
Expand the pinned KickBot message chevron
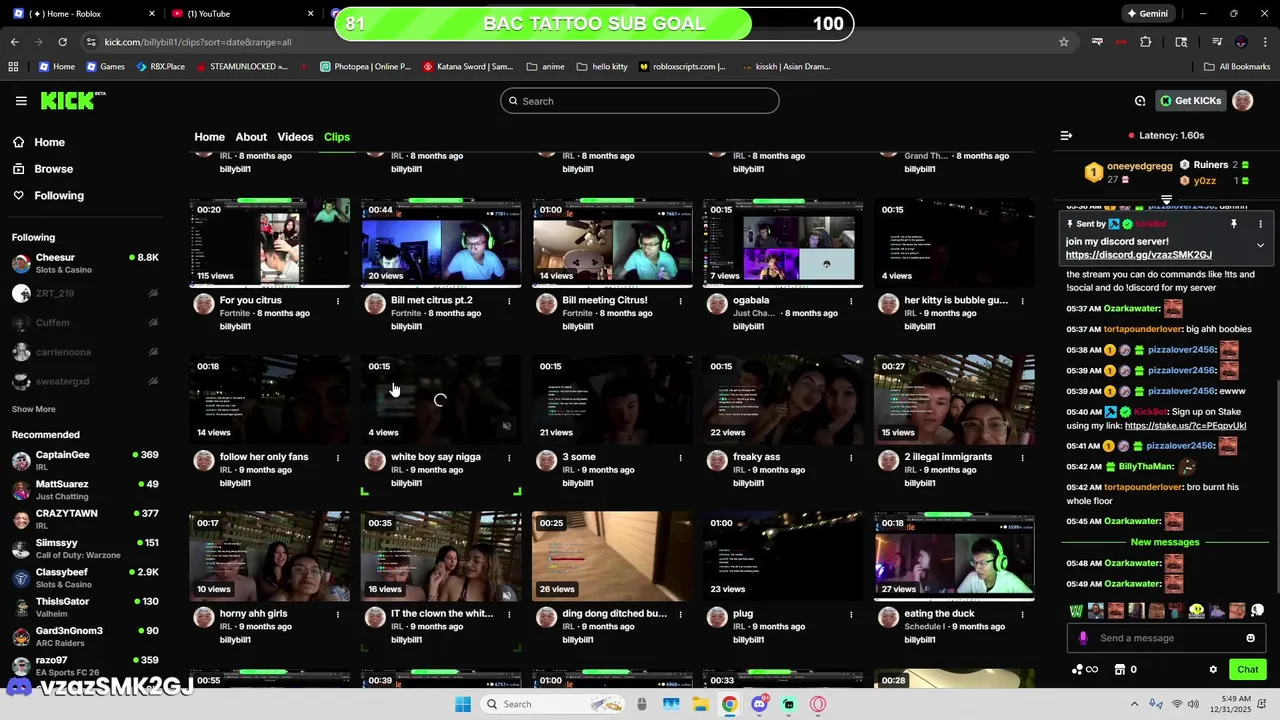(x=1260, y=245)
